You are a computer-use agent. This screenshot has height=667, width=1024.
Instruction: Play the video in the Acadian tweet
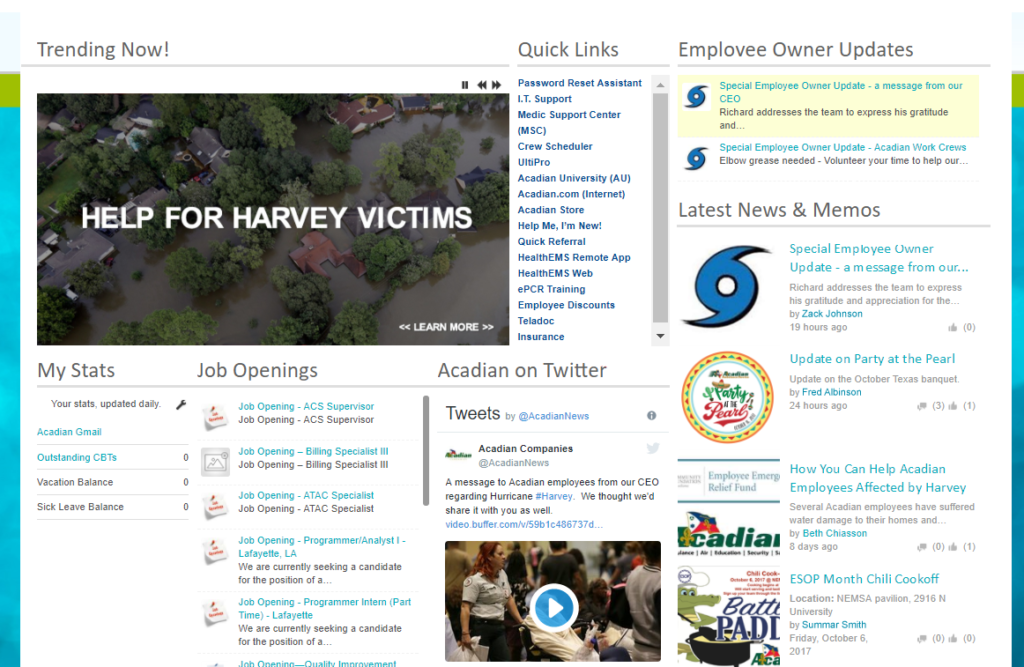tap(555, 607)
